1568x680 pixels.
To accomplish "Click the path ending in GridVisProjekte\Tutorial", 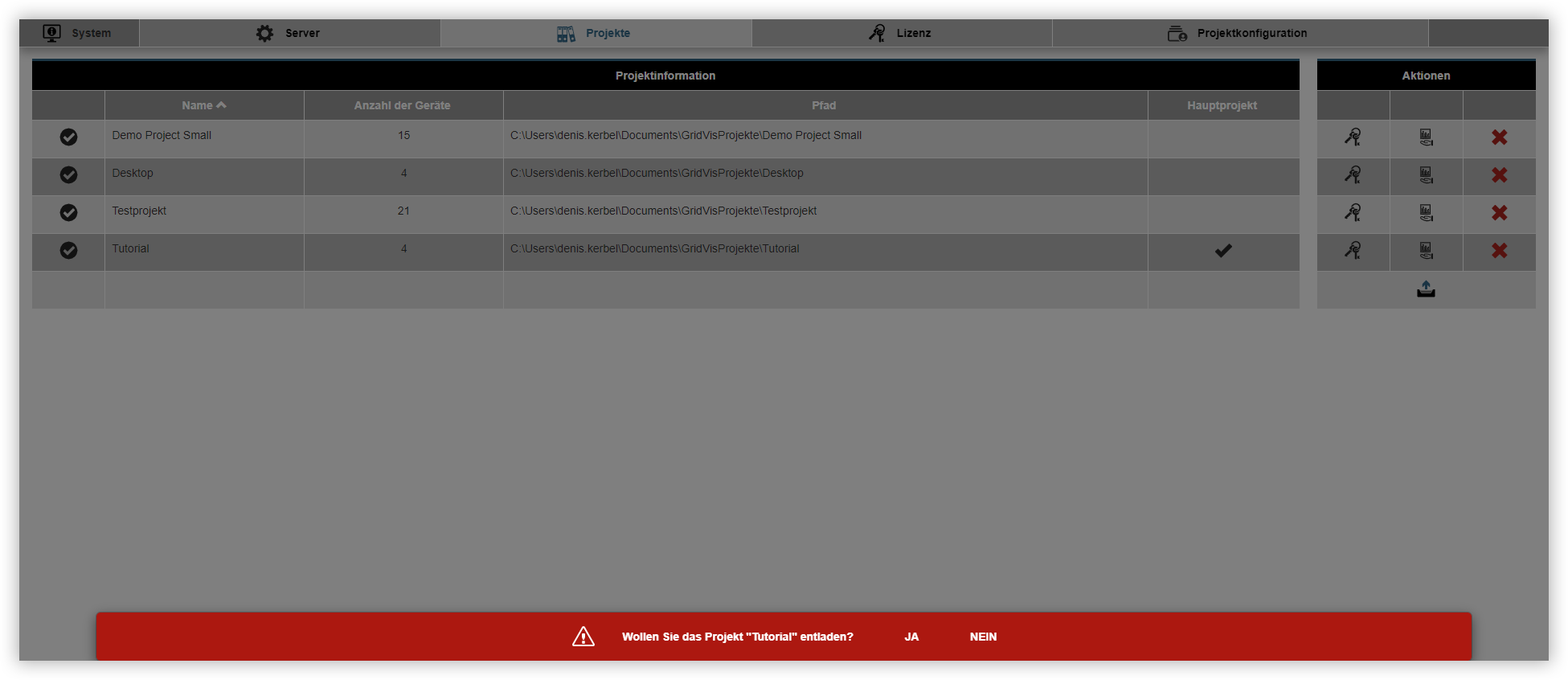I will [x=654, y=248].
